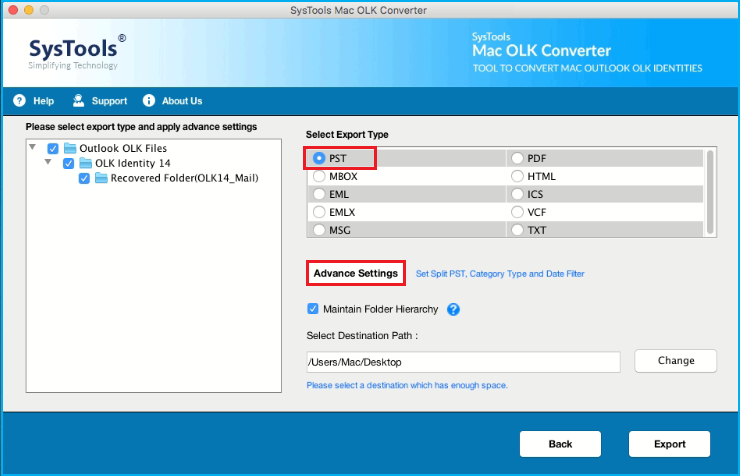
Task: Click the yellow minimize window button
Action: [29, 10]
